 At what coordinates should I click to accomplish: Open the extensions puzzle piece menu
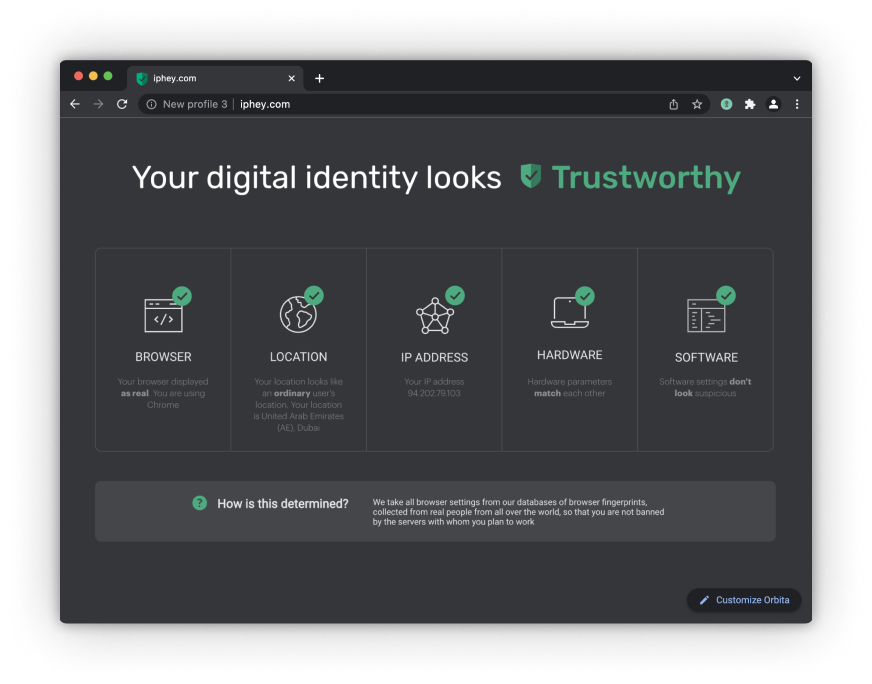pos(750,104)
